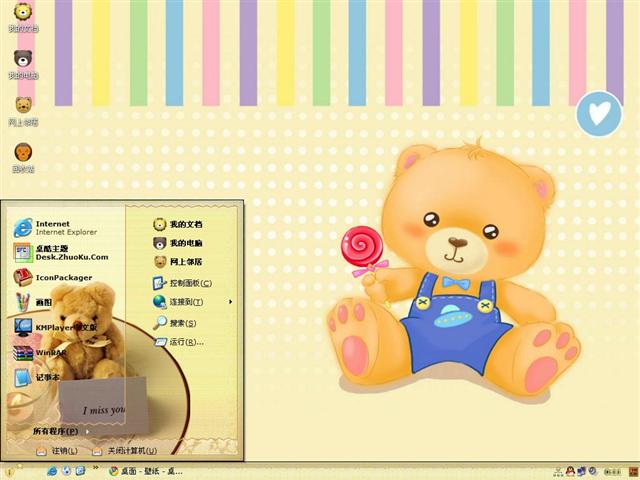640x480 pixels.
Task: Open 控制面板(C) control panel
Action: 182,283
